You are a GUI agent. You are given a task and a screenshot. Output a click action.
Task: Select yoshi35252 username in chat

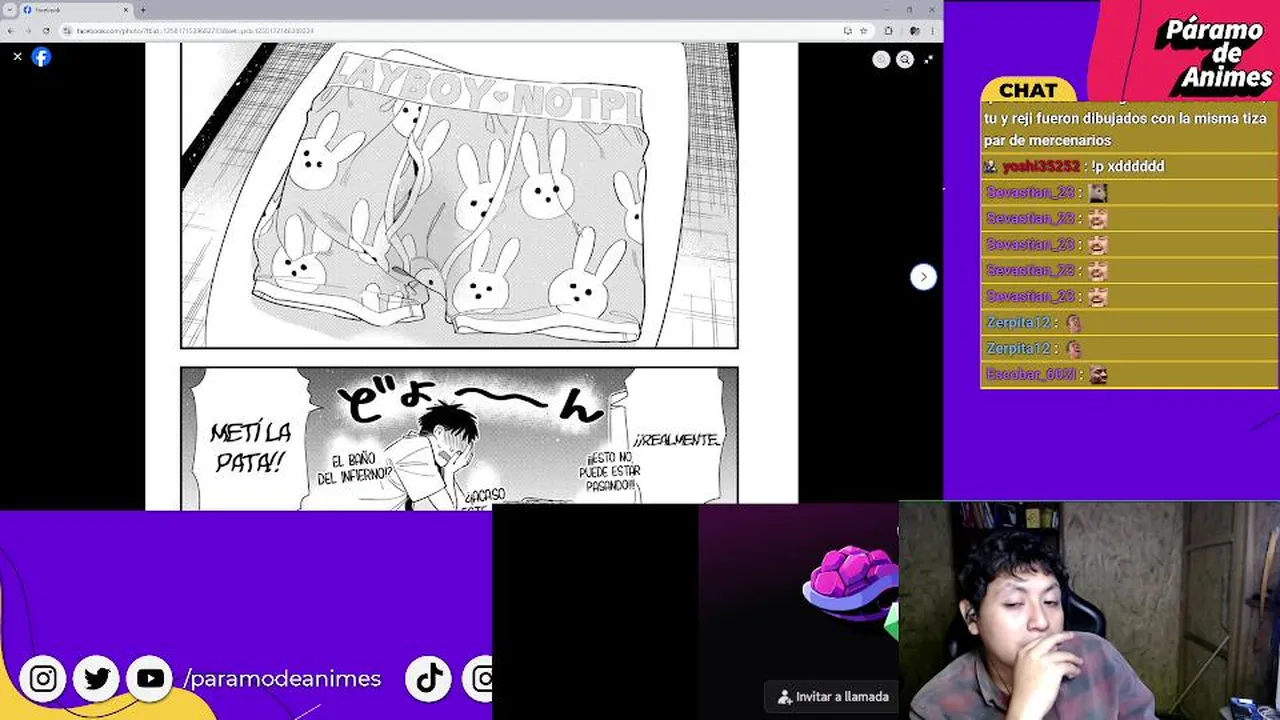[1041, 167]
